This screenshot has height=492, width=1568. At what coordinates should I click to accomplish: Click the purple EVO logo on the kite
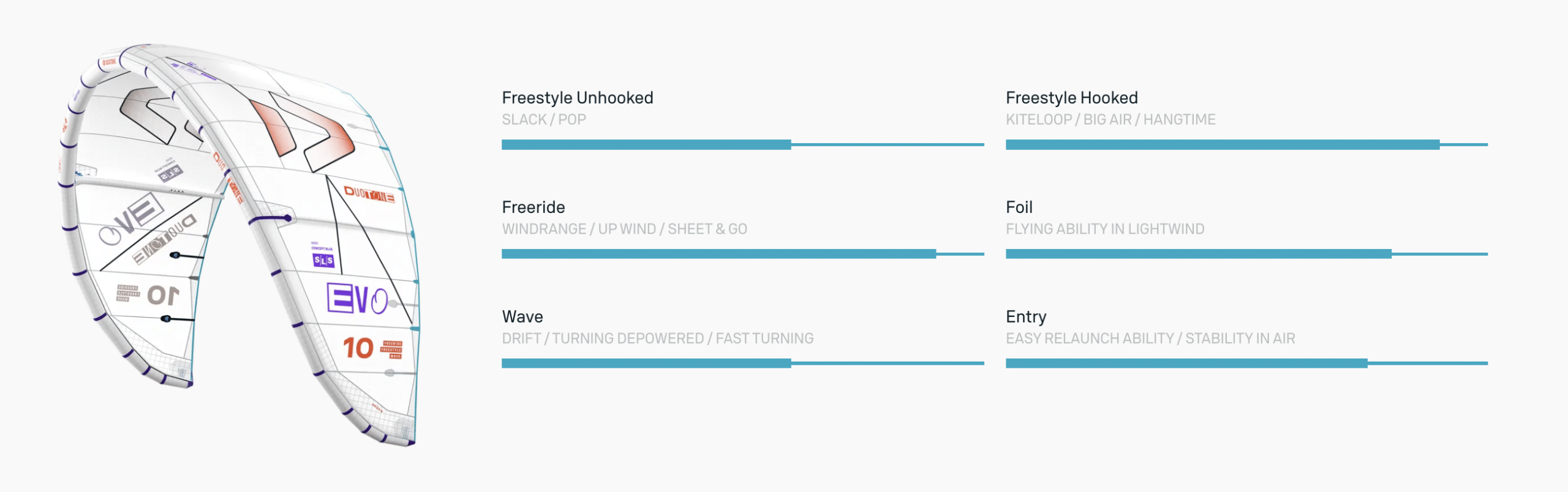[x=357, y=299]
